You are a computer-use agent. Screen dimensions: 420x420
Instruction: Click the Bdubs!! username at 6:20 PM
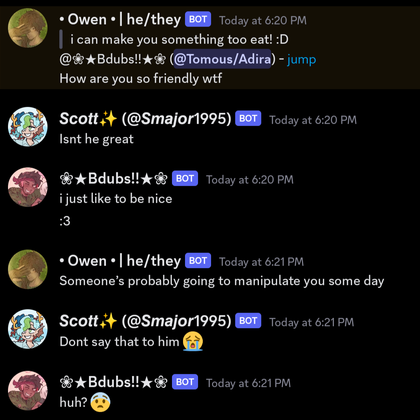pos(113,179)
